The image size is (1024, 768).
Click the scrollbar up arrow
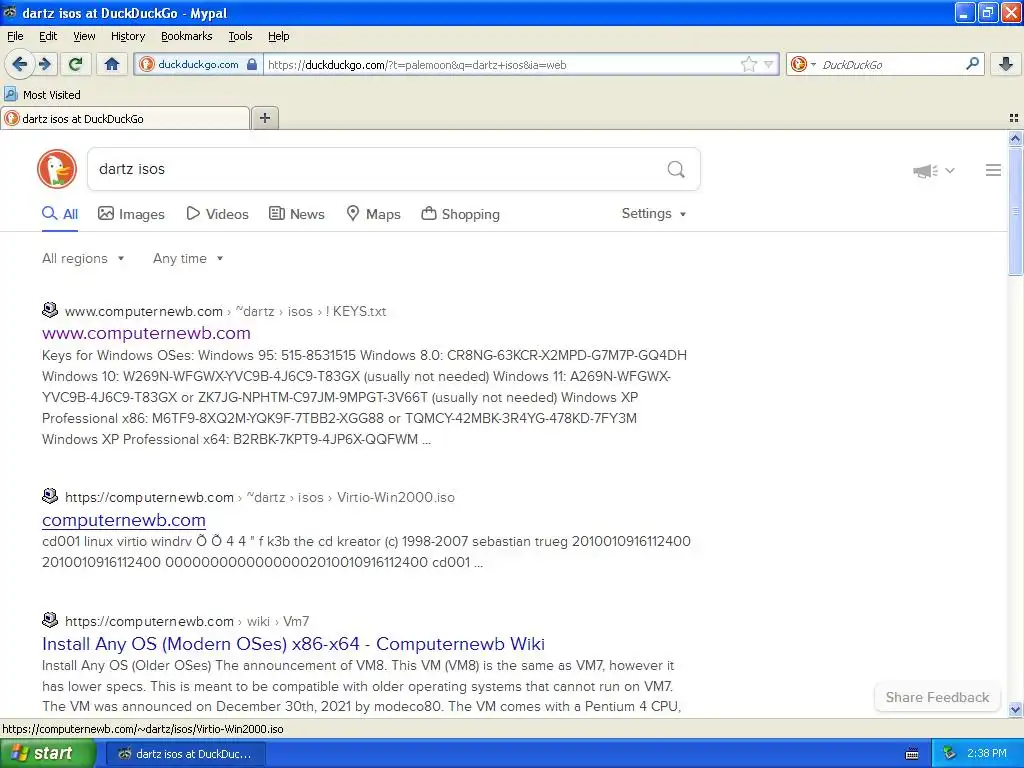coord(1015,138)
